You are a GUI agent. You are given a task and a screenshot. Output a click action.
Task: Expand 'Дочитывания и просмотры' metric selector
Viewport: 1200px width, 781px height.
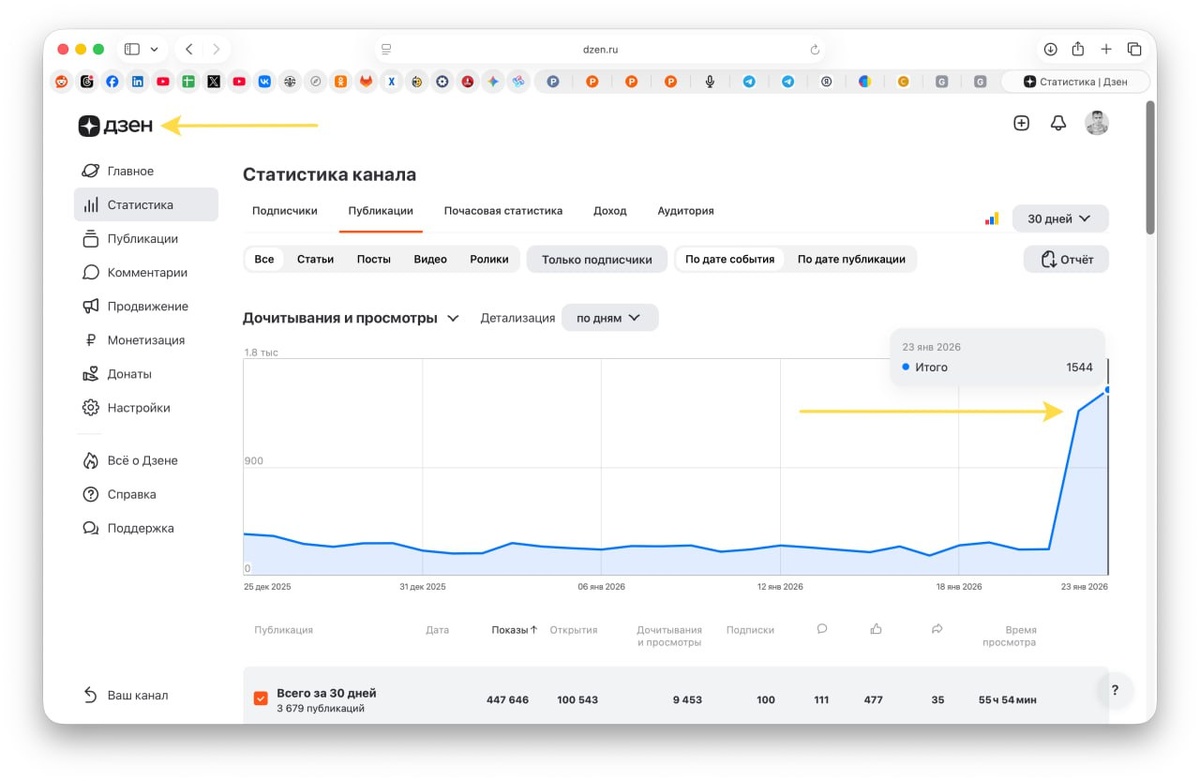351,318
